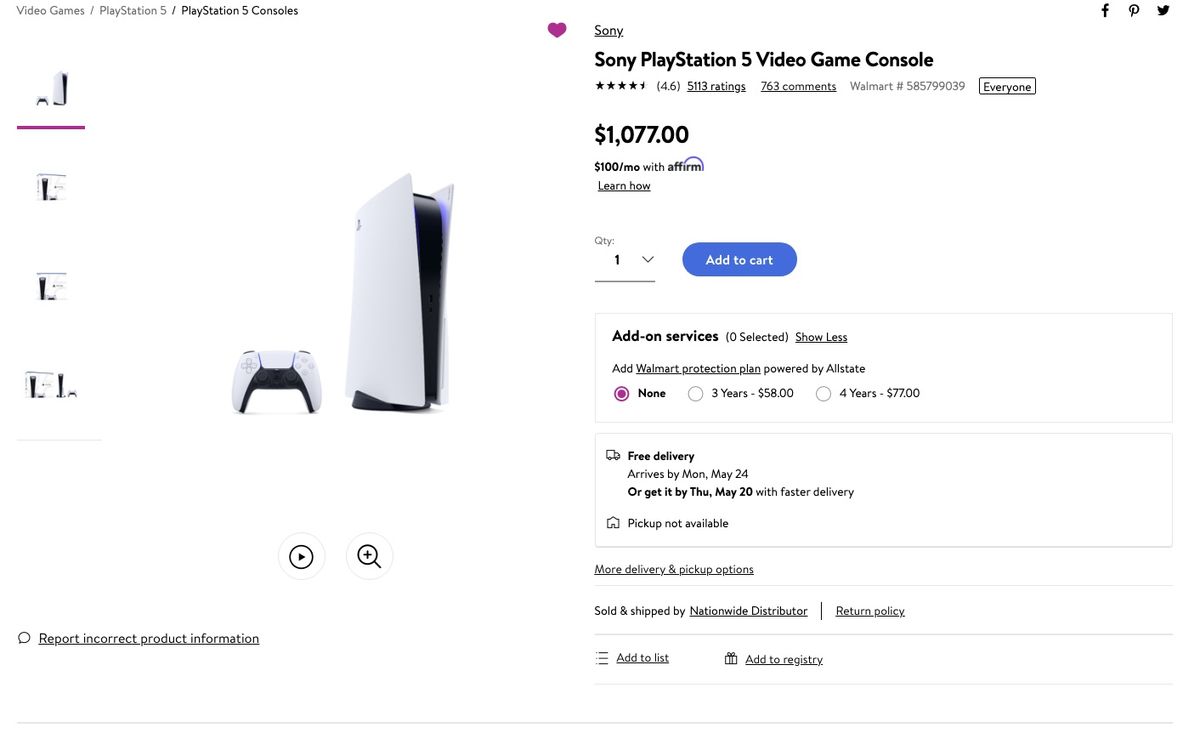Screen dimensions: 1200x756
Task: Click the Add to list icon
Action: click(x=601, y=657)
